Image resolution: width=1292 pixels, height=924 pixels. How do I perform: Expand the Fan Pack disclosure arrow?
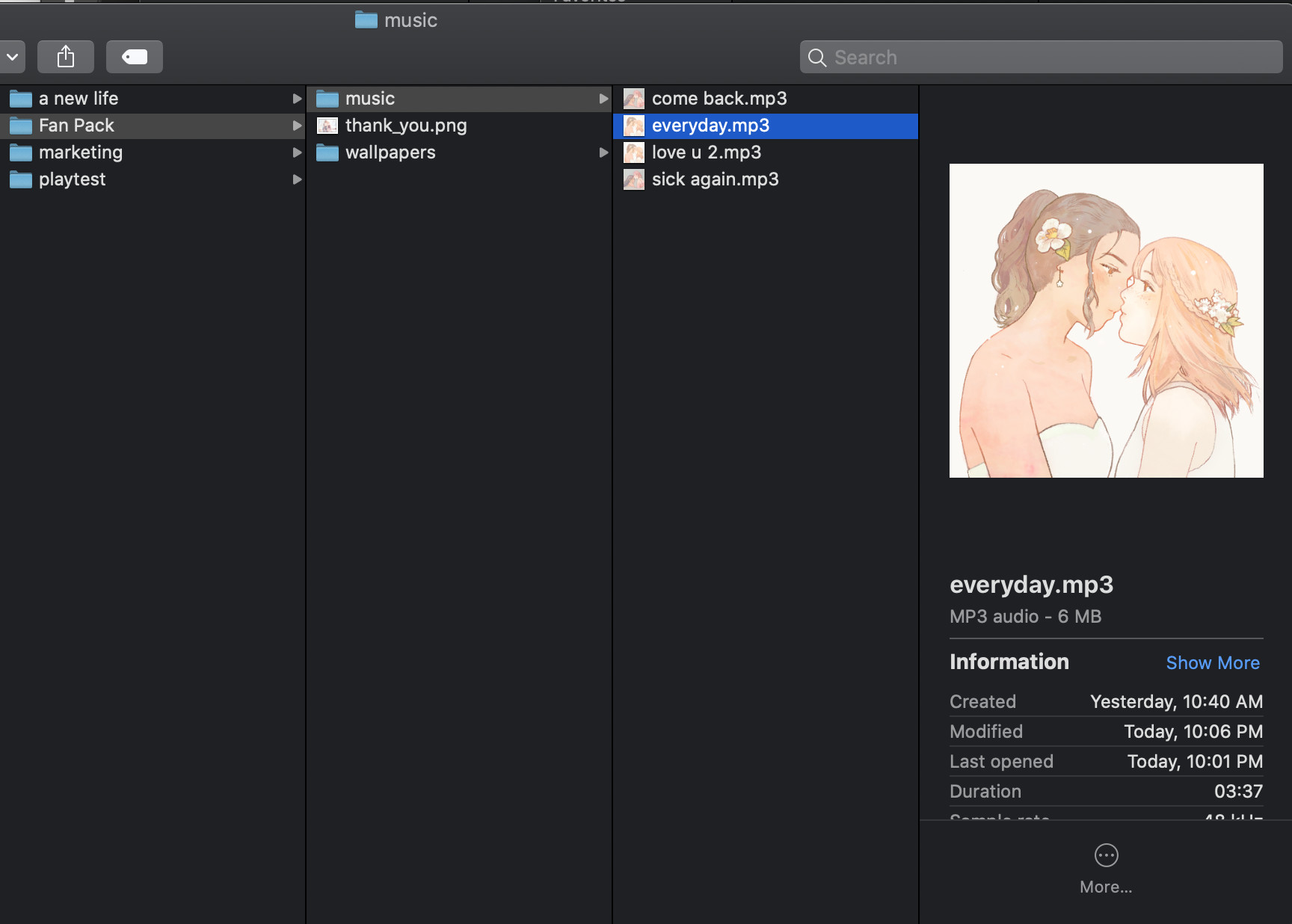297,126
